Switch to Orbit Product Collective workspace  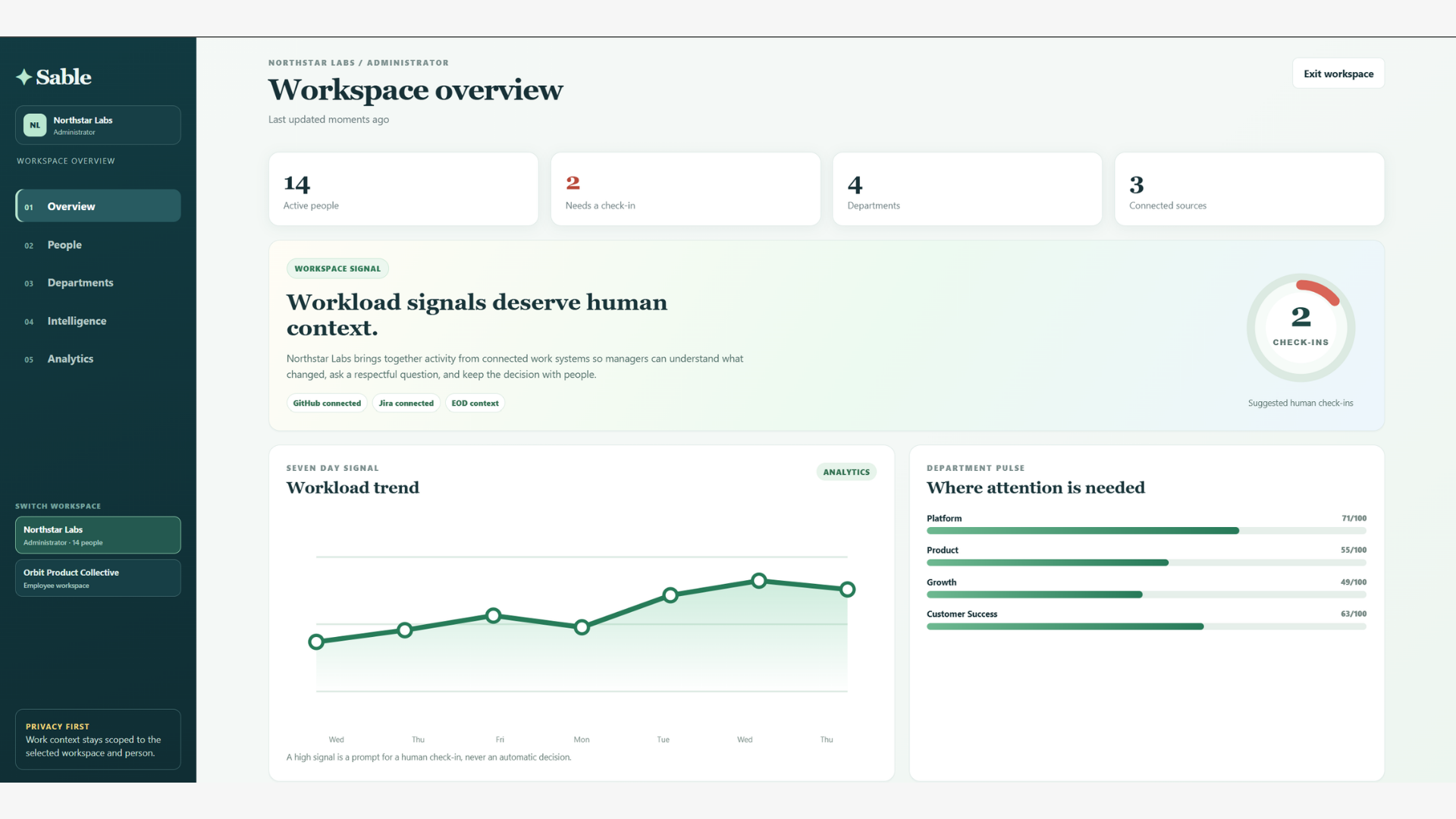tap(98, 578)
